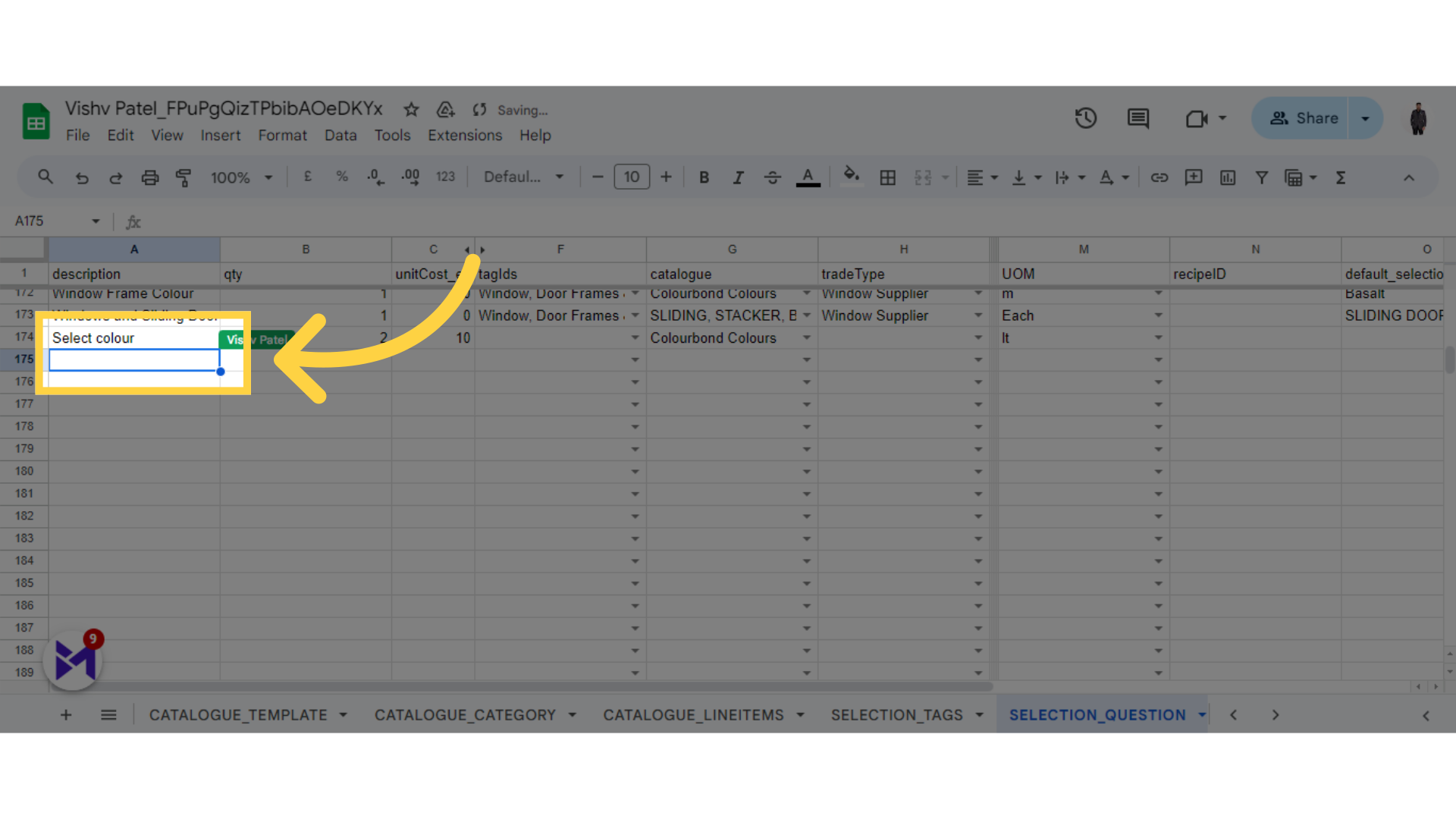Toggle Italic formatting icon

738,178
